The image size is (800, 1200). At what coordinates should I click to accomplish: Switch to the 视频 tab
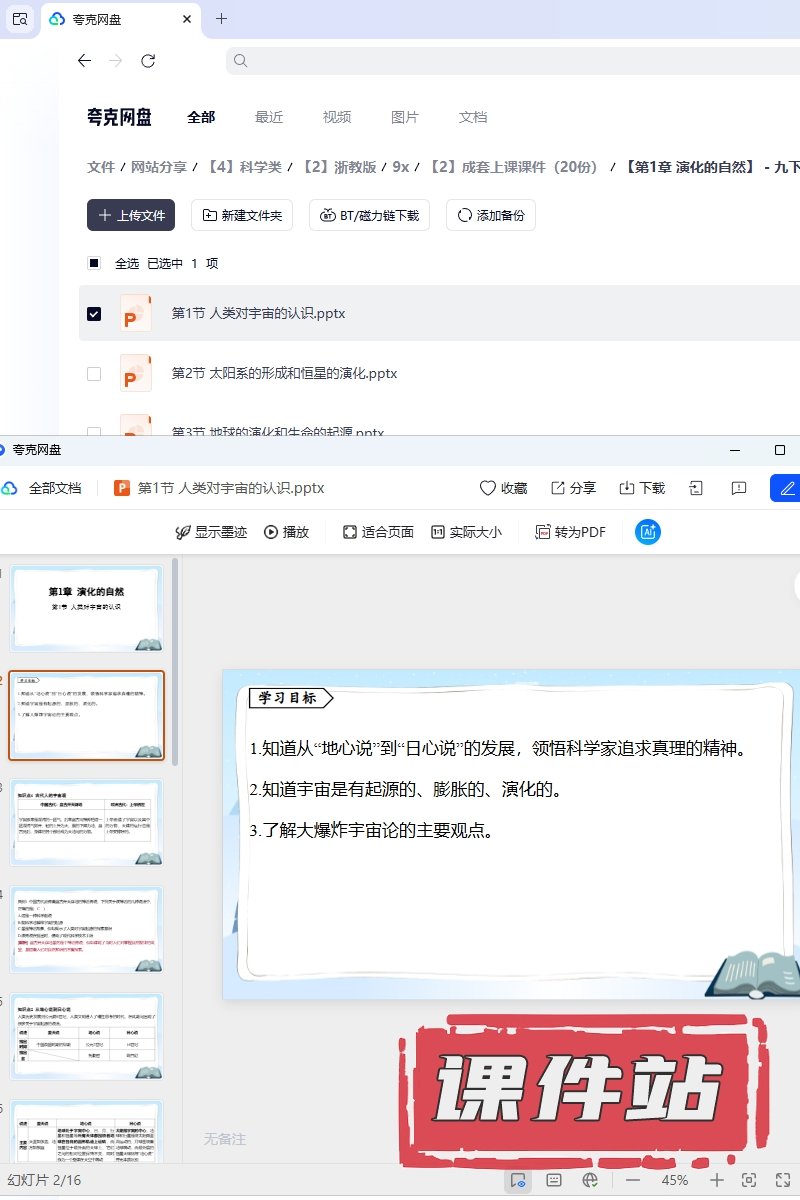(x=337, y=117)
